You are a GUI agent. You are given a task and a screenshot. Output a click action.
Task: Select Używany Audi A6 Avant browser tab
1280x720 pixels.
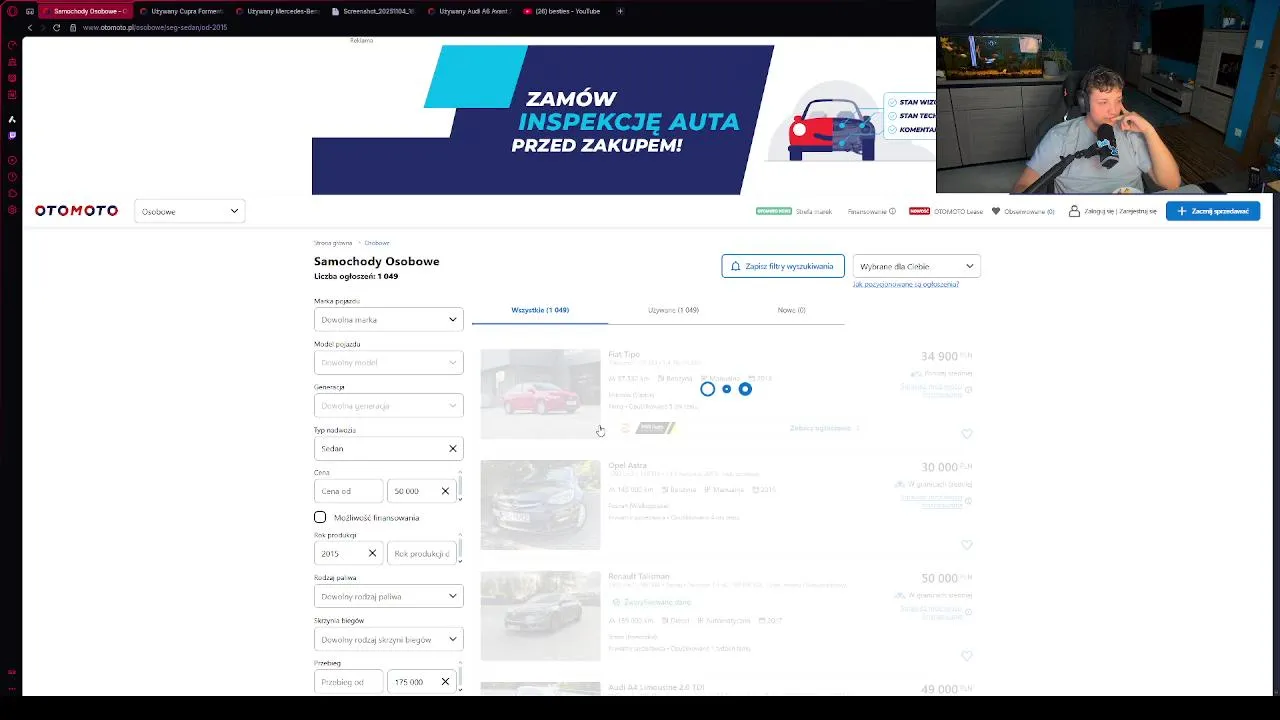pos(469,11)
